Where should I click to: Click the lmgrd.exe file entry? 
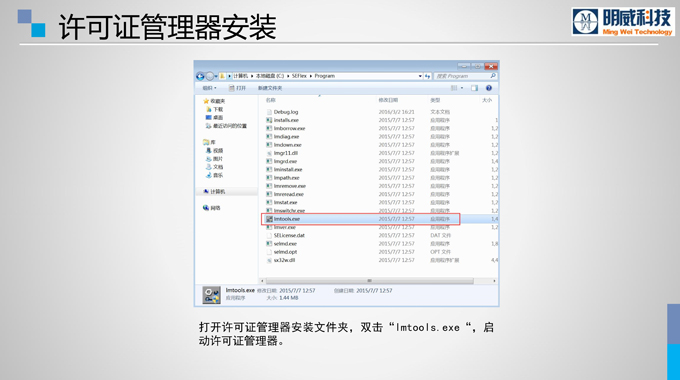click(285, 161)
